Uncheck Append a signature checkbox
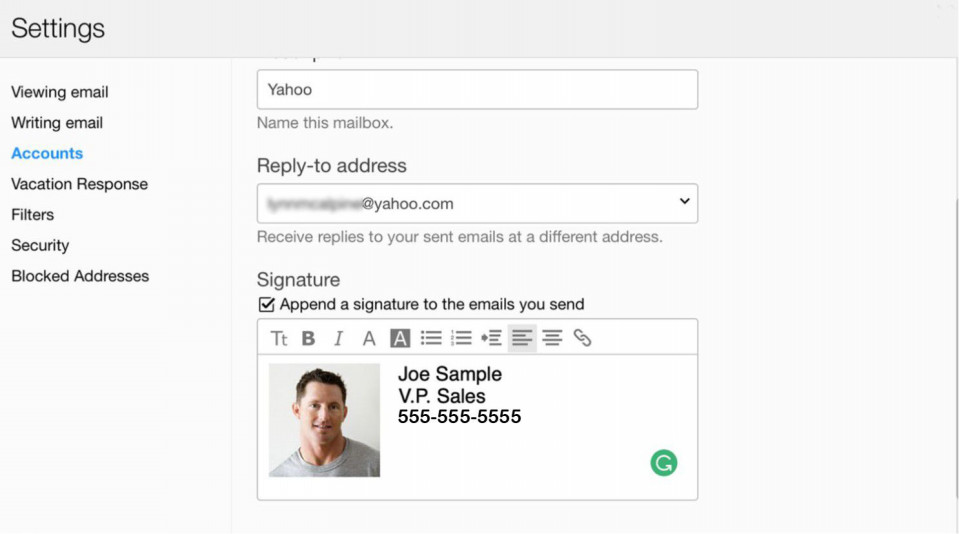959x534 pixels. (267, 304)
